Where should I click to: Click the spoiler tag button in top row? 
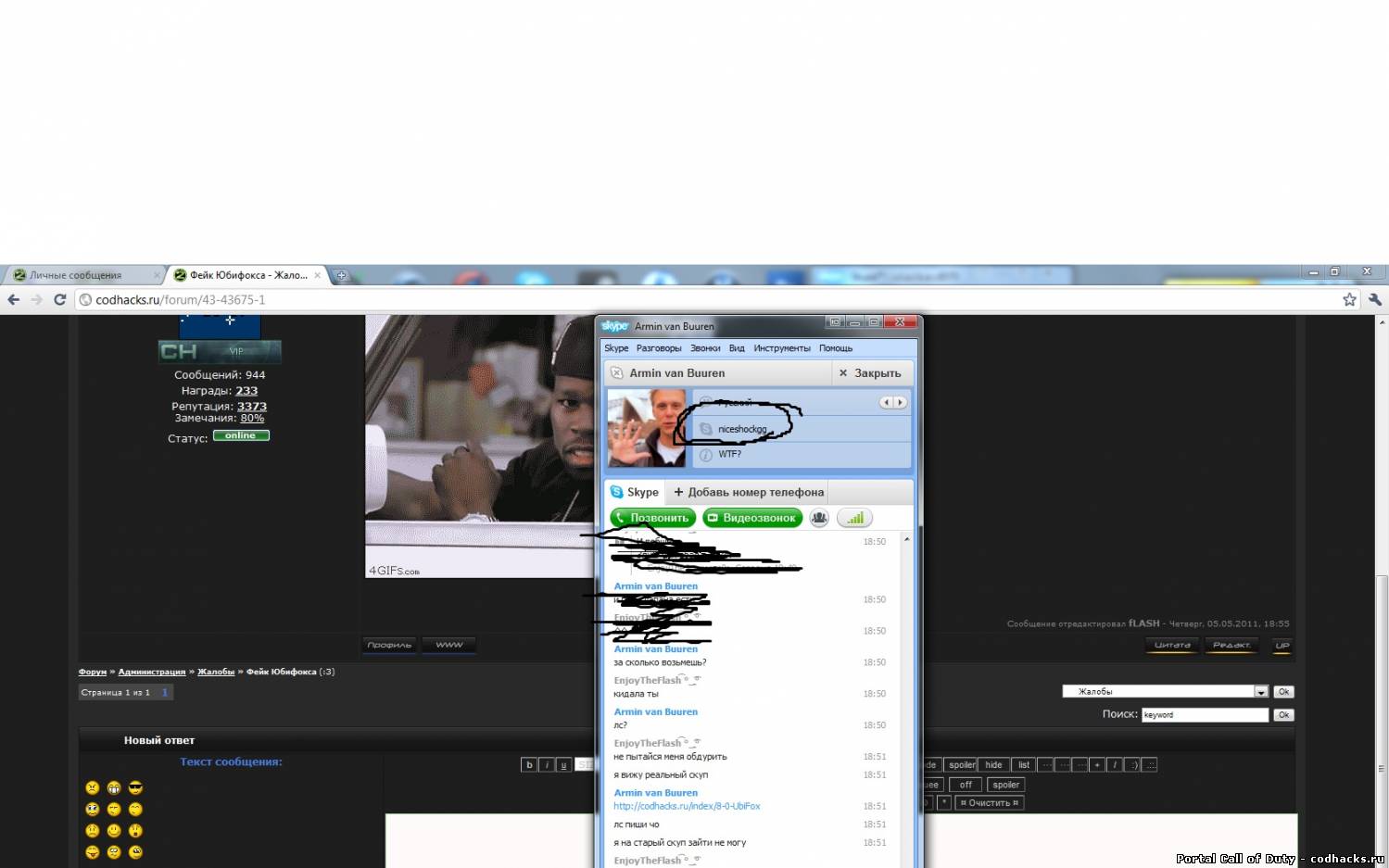click(x=962, y=764)
